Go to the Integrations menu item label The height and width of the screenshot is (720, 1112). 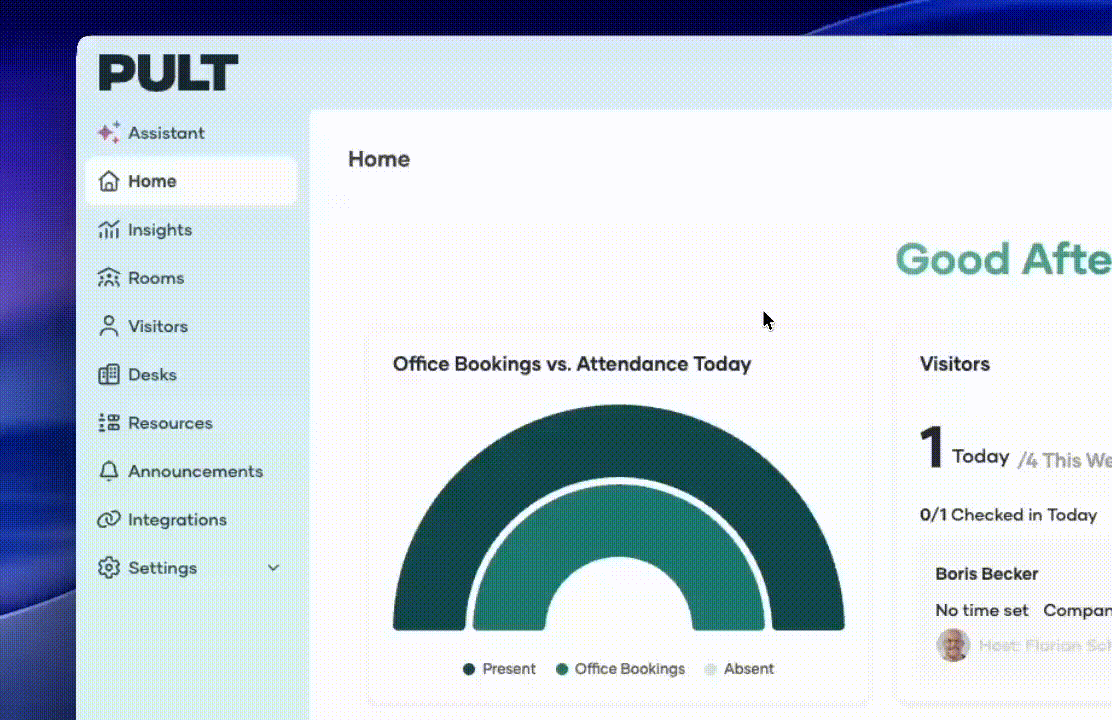point(177,520)
